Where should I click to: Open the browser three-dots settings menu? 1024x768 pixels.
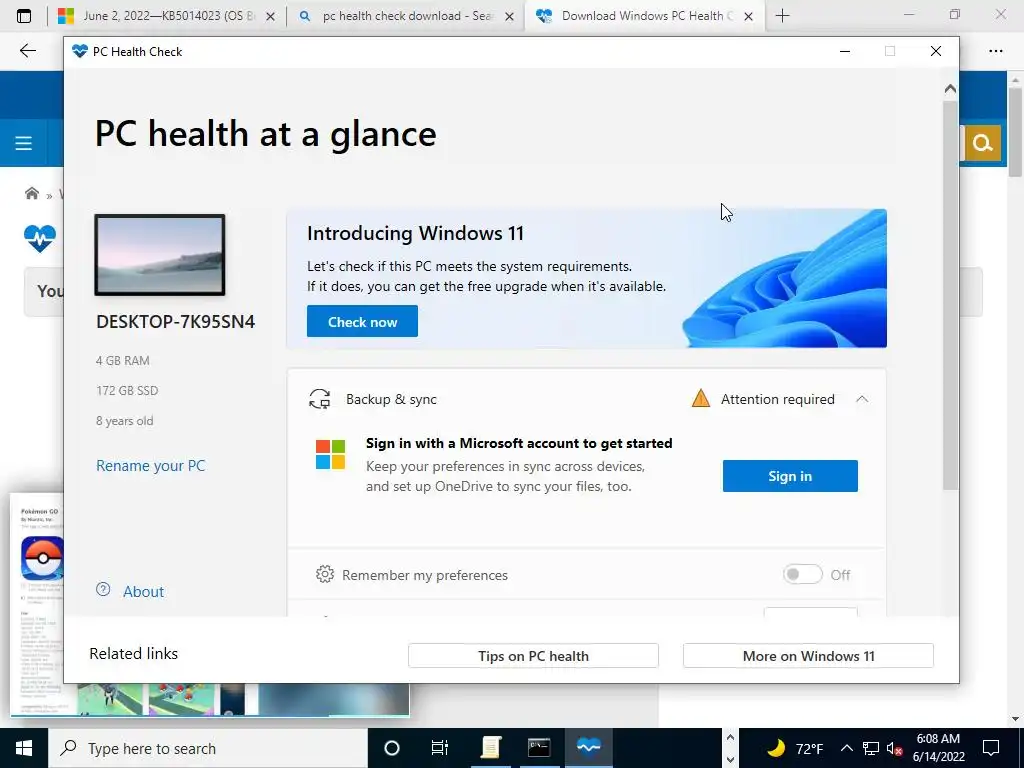(995, 51)
